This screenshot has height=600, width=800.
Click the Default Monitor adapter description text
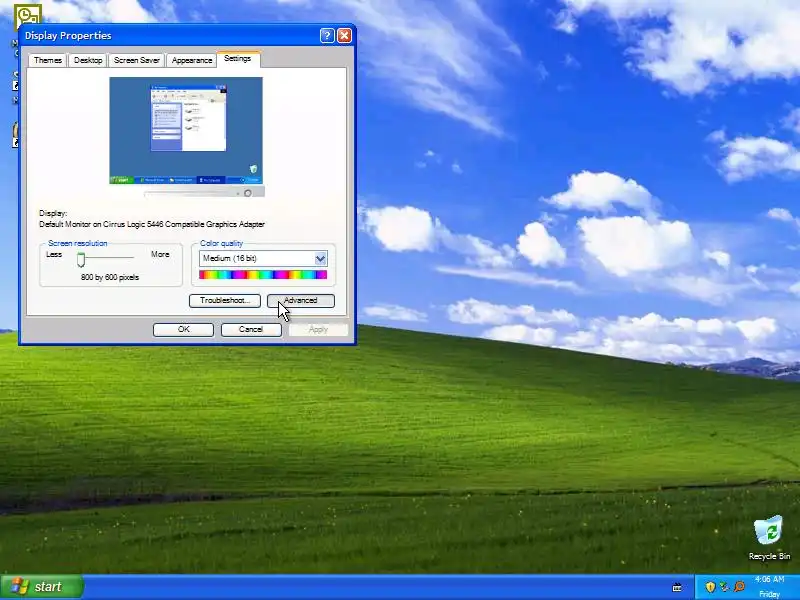(152, 224)
